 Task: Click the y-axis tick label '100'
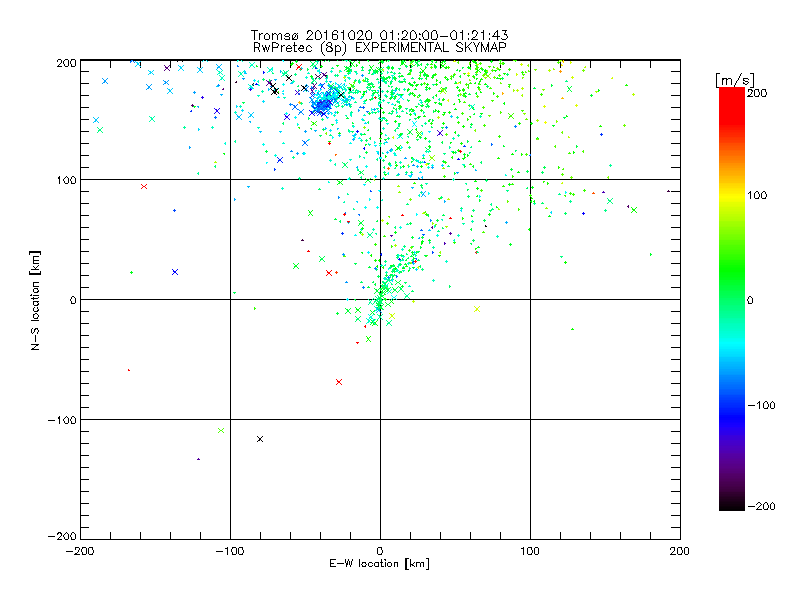coord(66,180)
